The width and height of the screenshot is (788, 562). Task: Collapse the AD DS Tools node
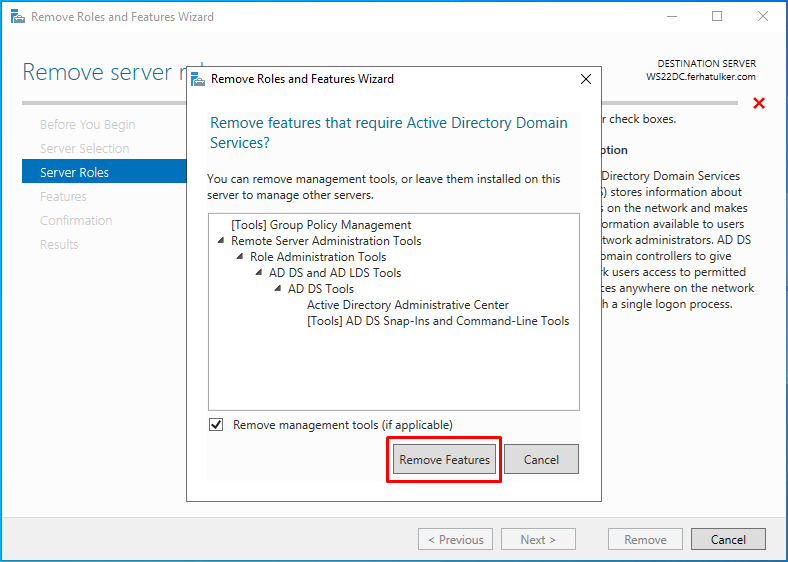click(x=277, y=289)
